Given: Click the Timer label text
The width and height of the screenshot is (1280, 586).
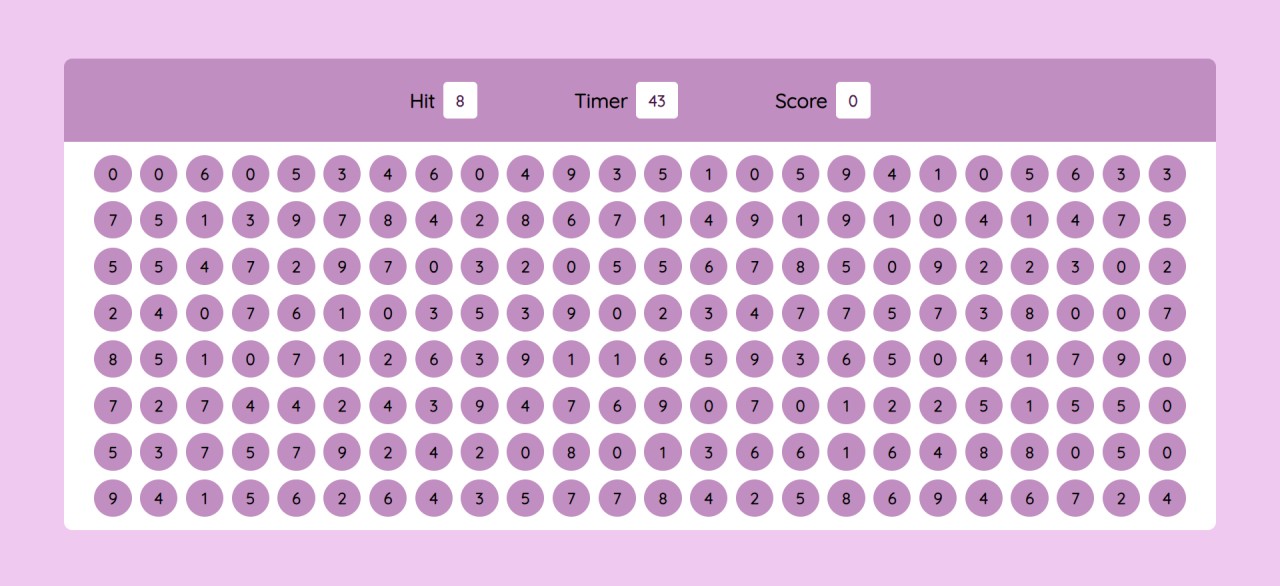Looking at the screenshot, I should (601, 101).
